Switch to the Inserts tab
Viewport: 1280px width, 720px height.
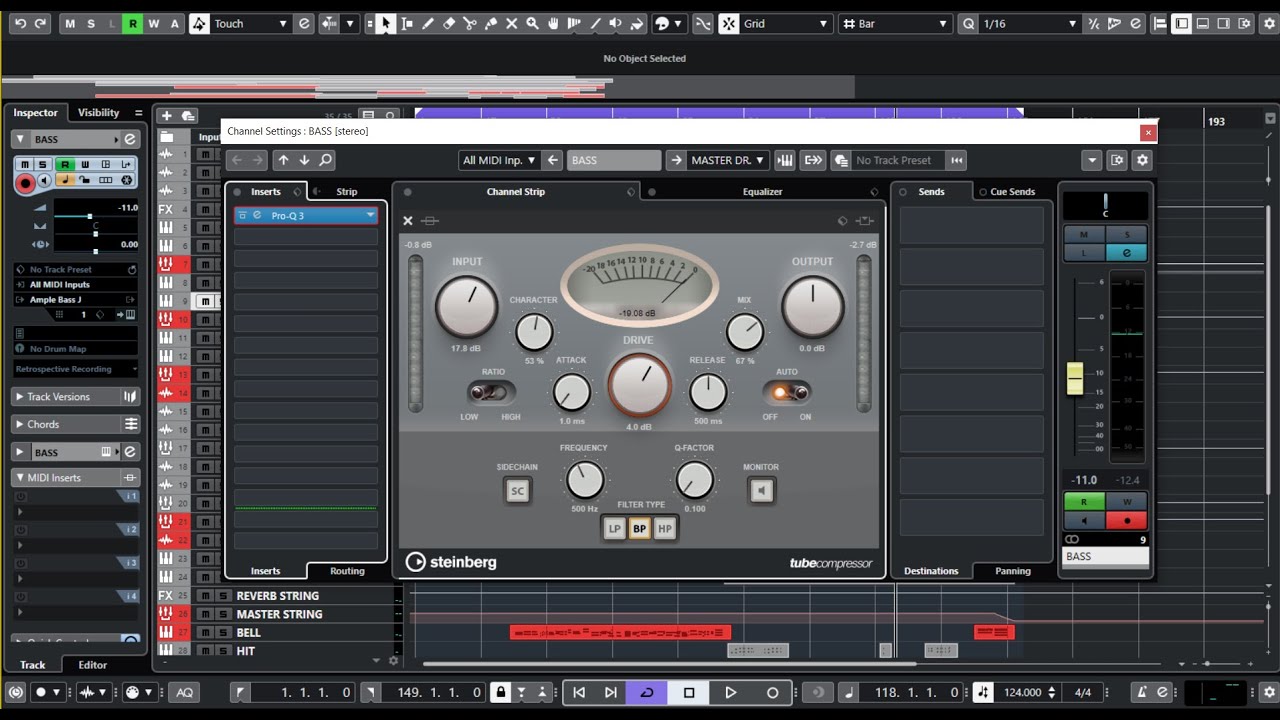[x=266, y=191]
